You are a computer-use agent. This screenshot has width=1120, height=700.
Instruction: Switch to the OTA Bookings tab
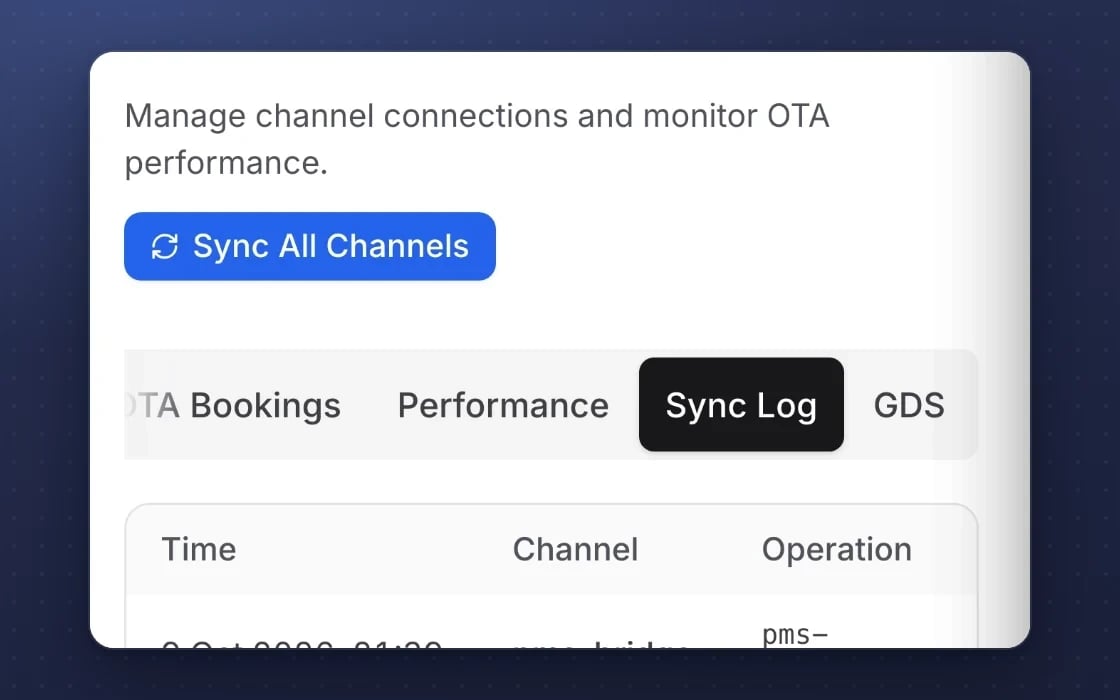click(x=234, y=405)
